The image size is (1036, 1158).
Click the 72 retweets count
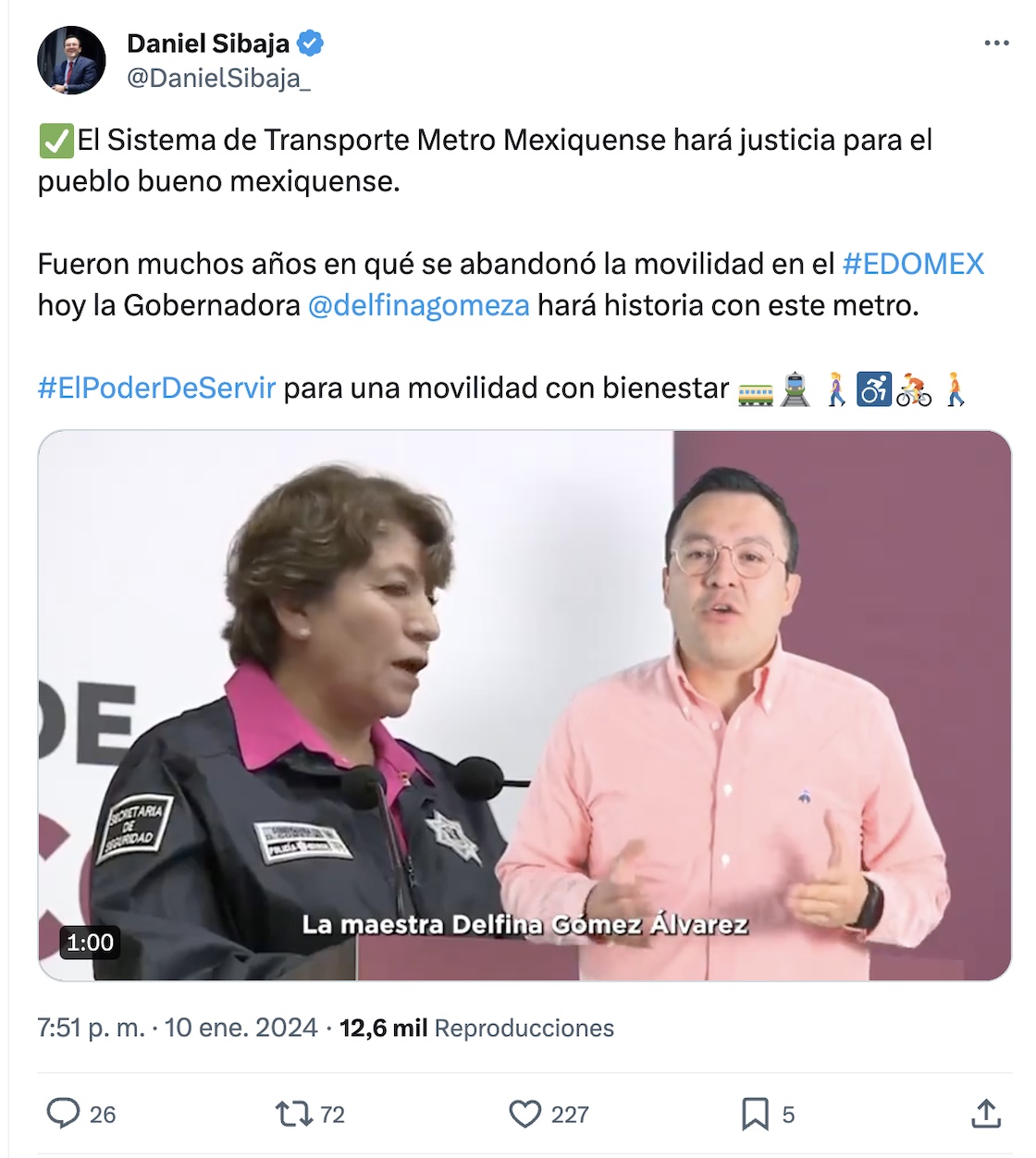click(x=332, y=1115)
